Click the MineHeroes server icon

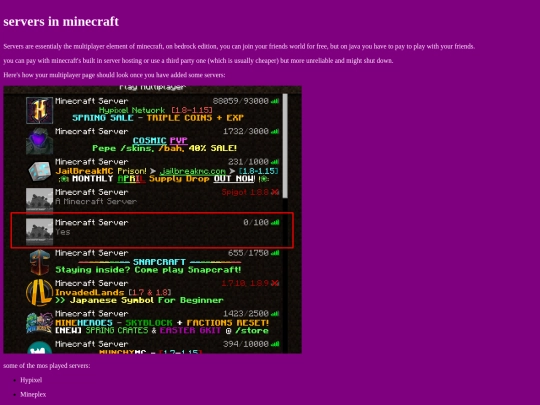click(40, 323)
